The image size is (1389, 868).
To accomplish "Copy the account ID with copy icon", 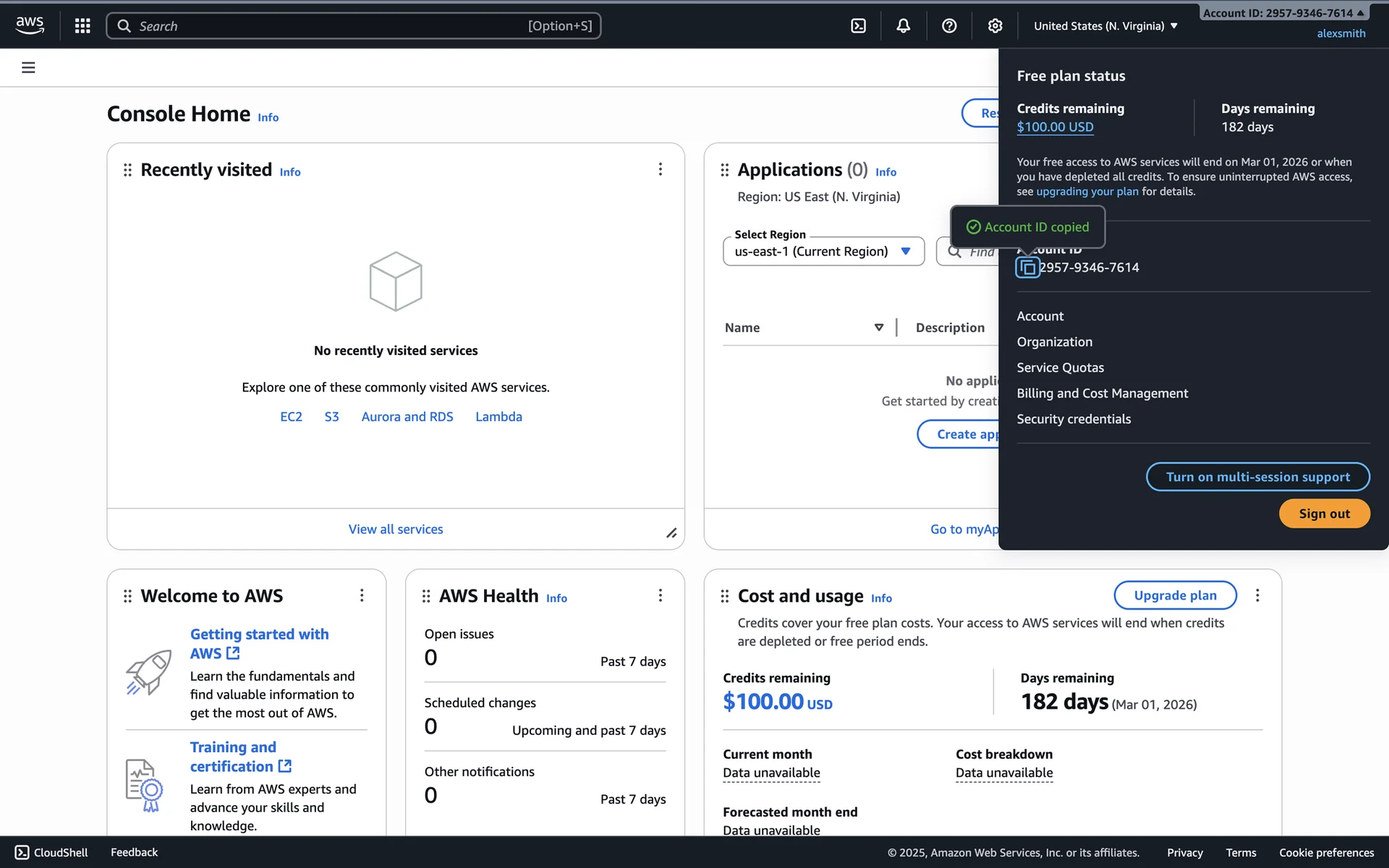I will pos(1027,268).
